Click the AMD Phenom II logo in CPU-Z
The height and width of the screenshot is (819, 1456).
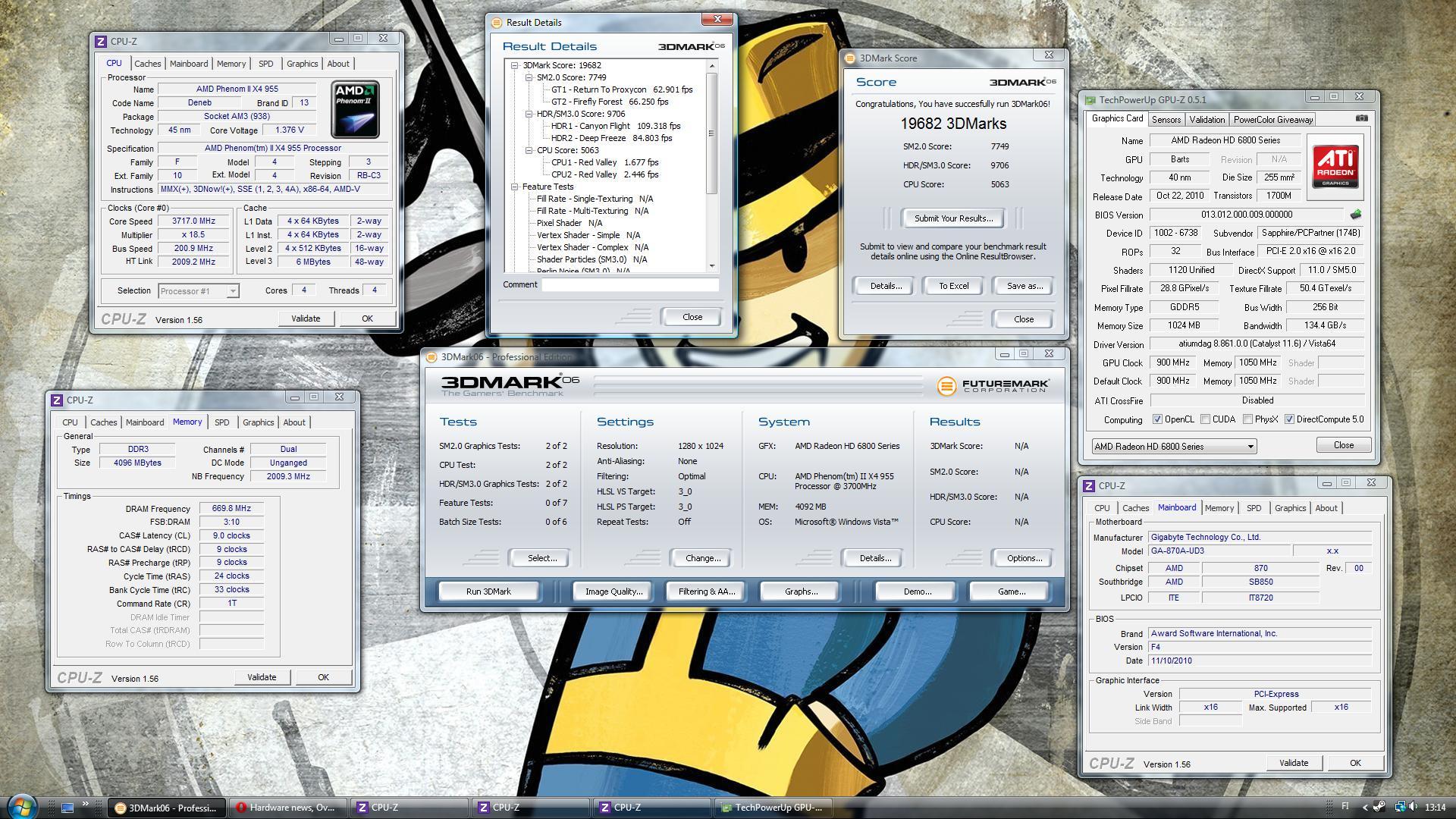point(355,110)
